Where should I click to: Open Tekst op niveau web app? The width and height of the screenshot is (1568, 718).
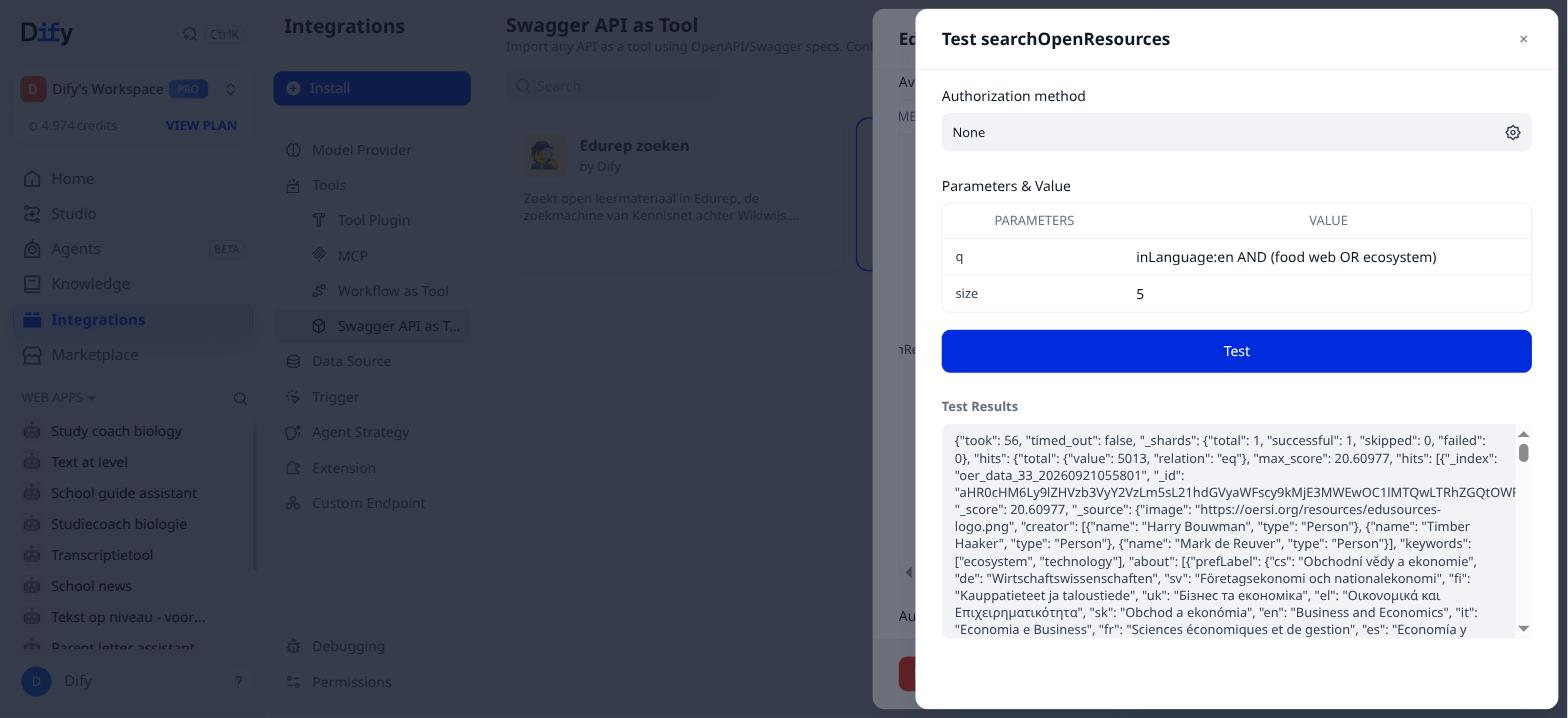pos(132,617)
